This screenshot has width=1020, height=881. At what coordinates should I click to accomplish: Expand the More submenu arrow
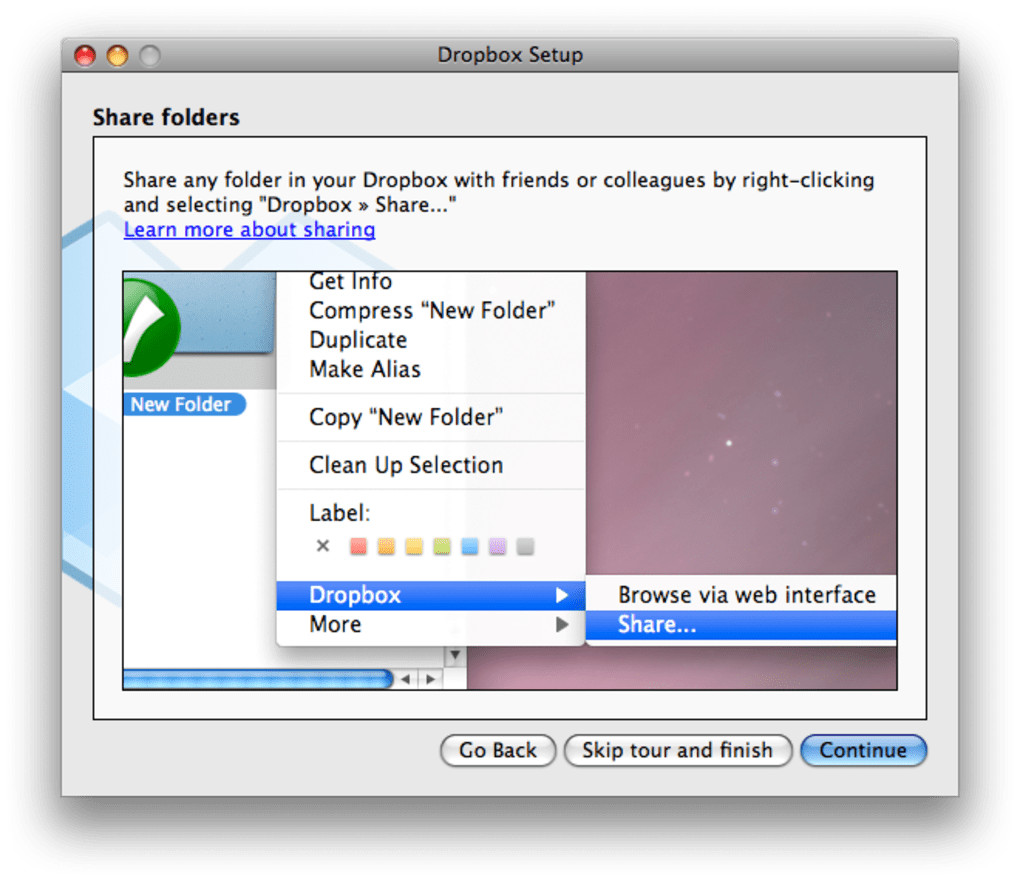[562, 625]
